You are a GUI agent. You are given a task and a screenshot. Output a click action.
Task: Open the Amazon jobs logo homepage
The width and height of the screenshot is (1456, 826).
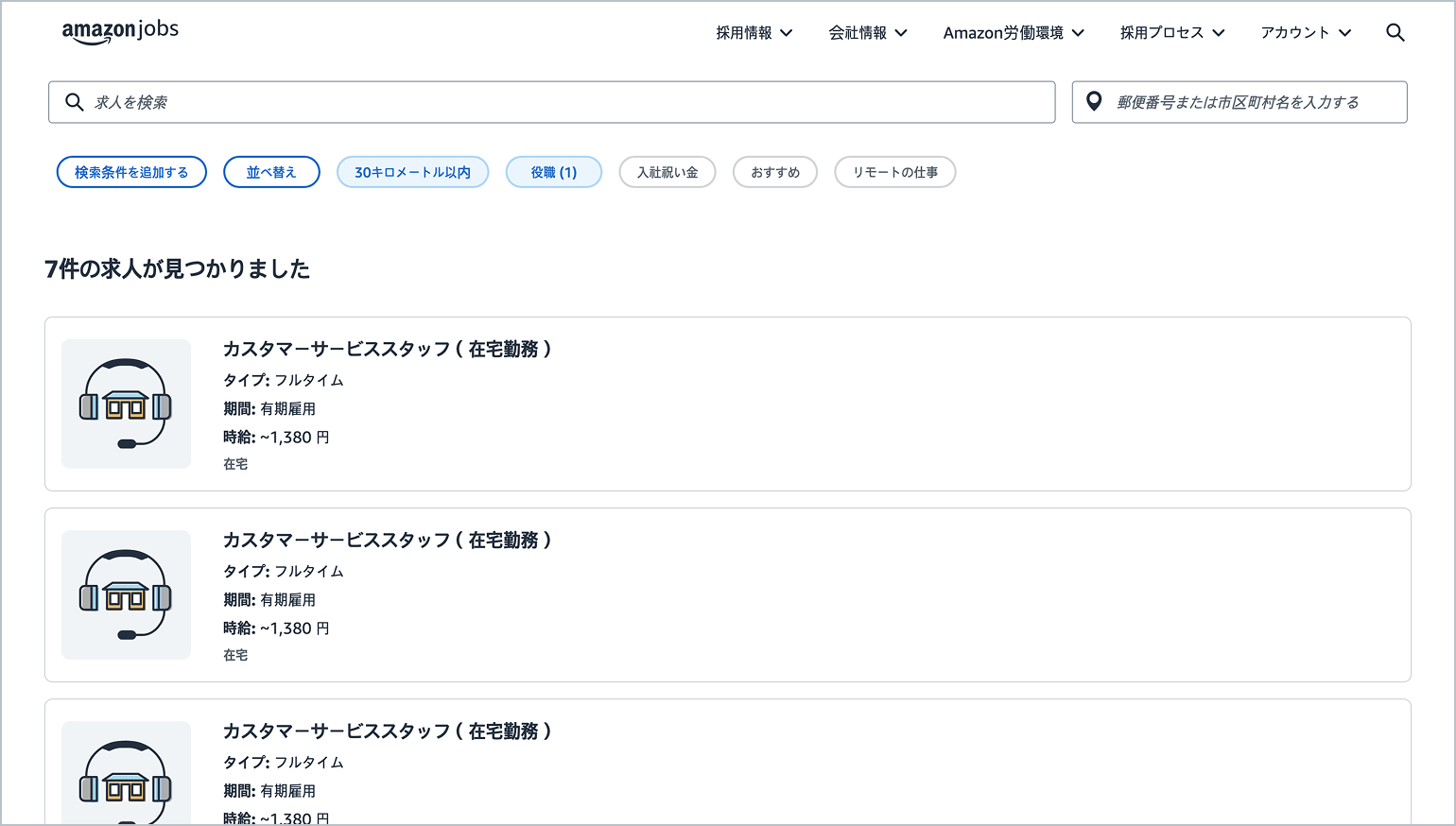tap(120, 32)
